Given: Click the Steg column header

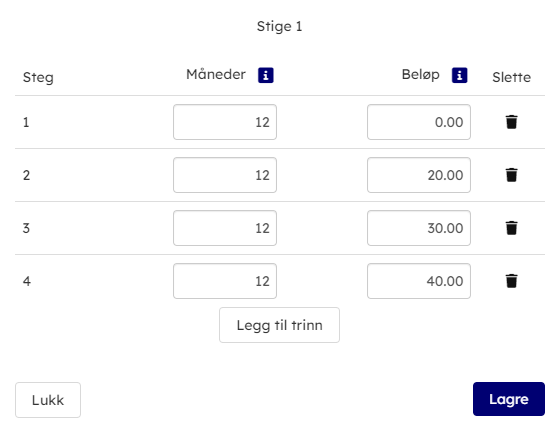Looking at the screenshot, I should point(38,78).
